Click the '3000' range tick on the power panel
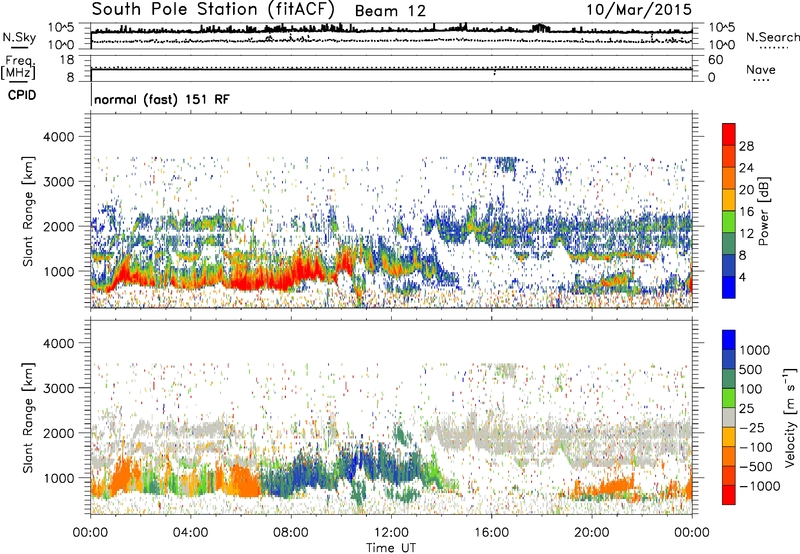800x554 pixels. tap(58, 182)
